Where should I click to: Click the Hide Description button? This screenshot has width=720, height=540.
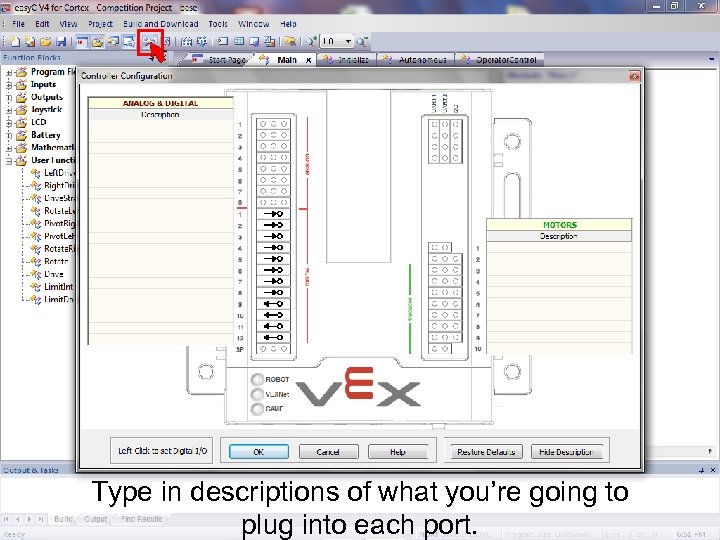(566, 452)
